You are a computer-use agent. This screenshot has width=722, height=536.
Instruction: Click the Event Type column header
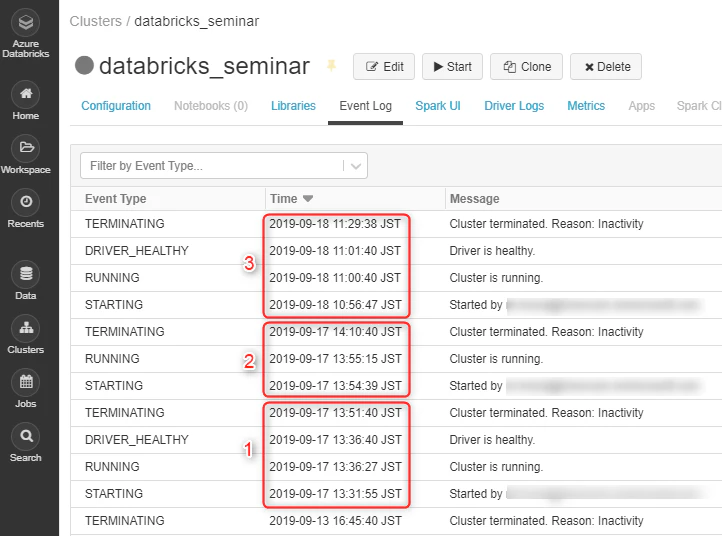point(116,199)
